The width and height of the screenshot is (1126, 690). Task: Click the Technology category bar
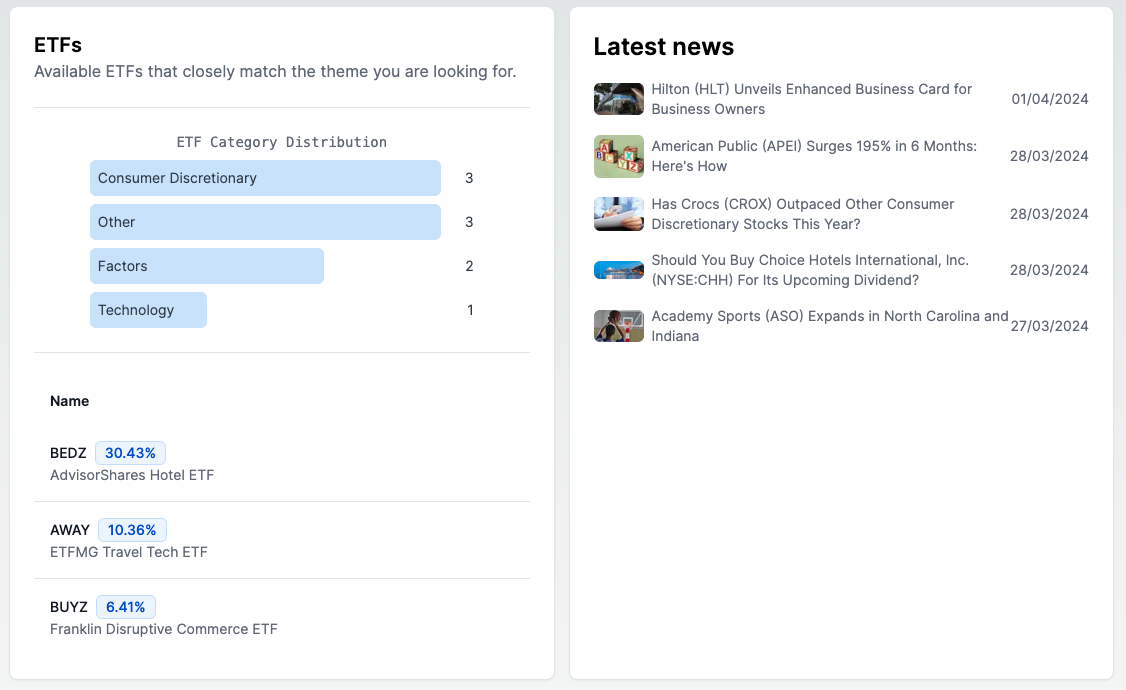[148, 310]
